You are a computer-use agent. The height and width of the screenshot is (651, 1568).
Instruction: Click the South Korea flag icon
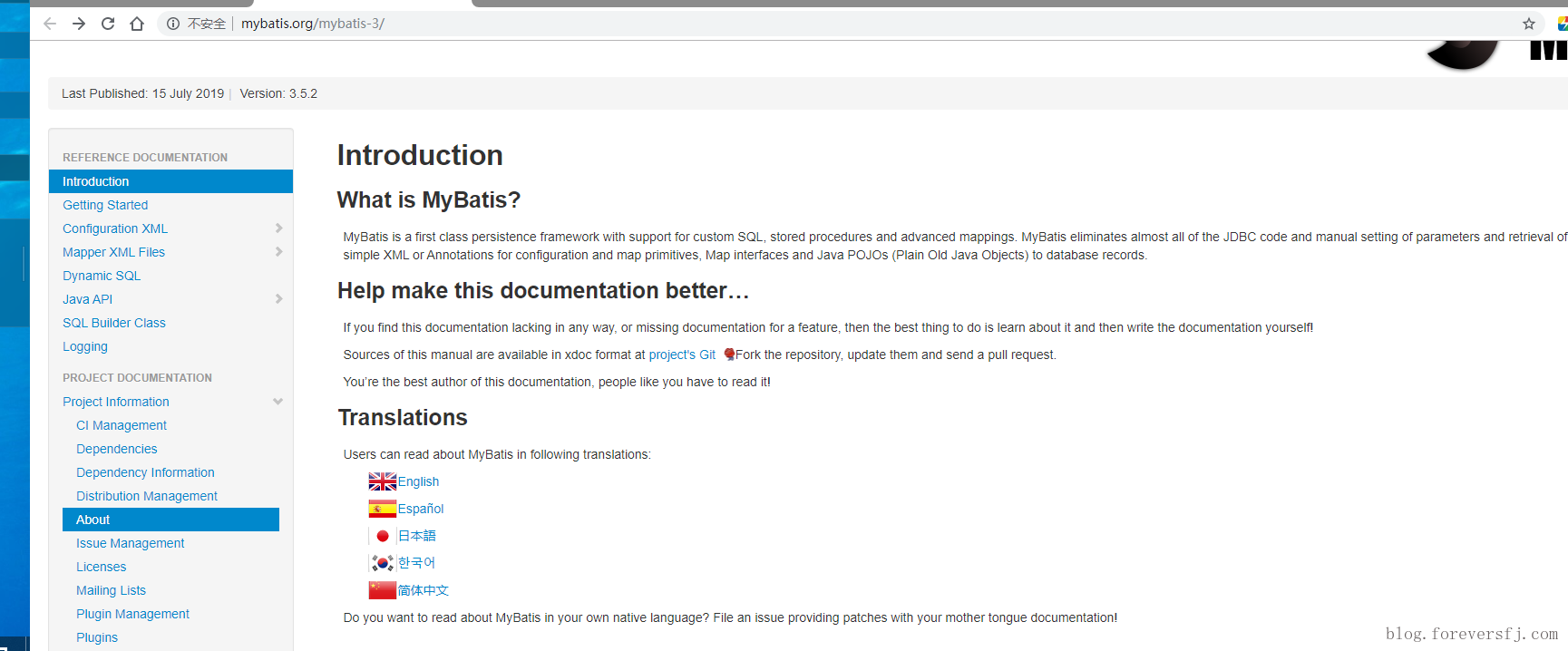coord(383,563)
